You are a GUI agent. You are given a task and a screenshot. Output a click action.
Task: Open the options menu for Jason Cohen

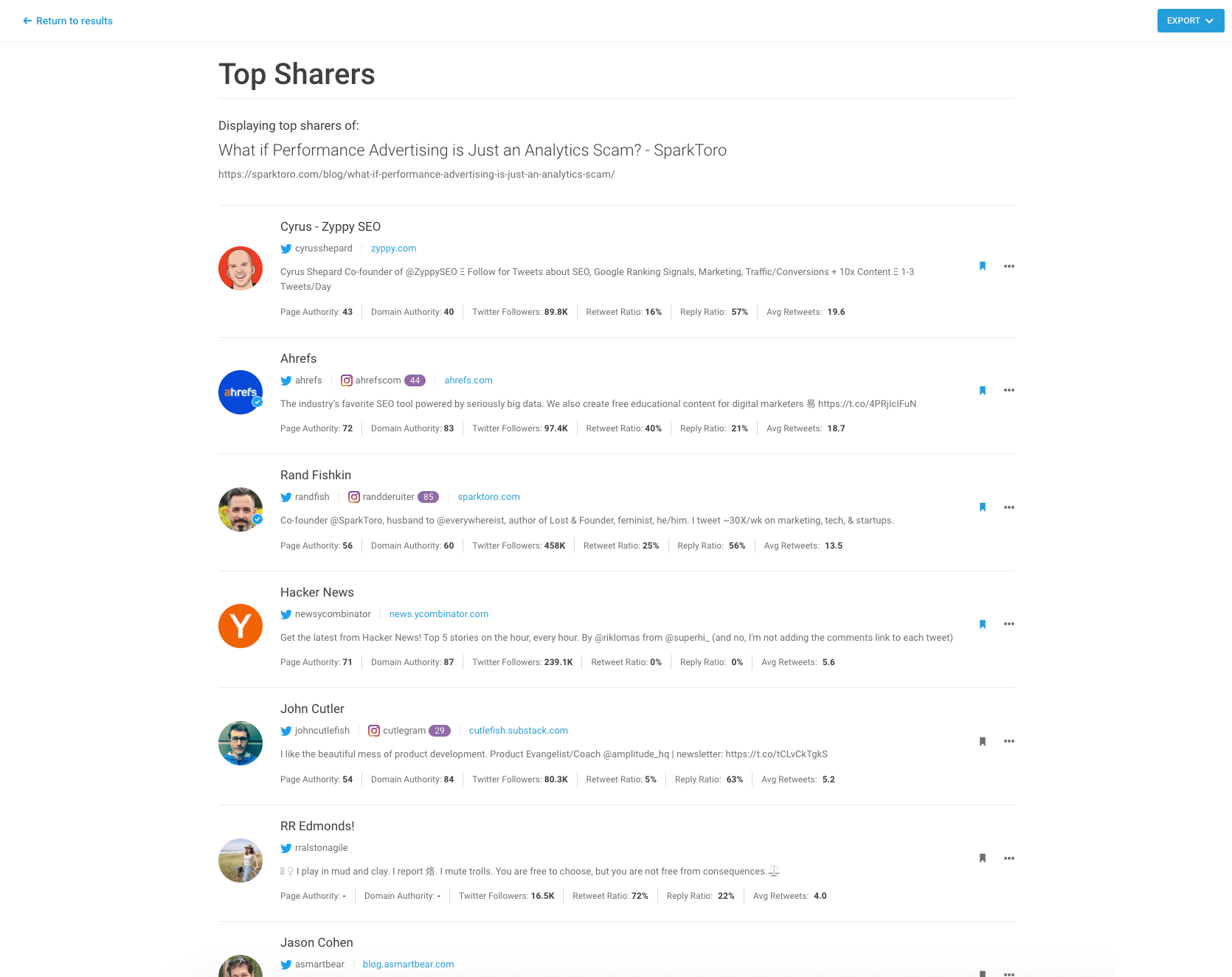pyautogui.click(x=1009, y=973)
